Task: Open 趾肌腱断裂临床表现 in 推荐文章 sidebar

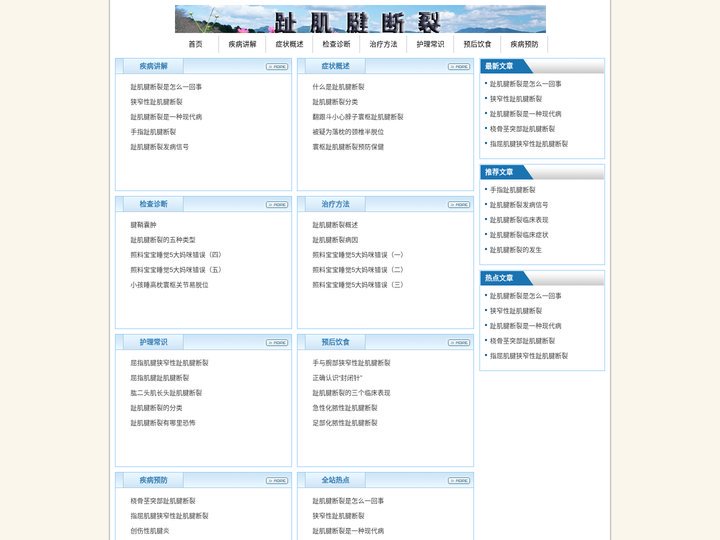Action: pos(519,220)
